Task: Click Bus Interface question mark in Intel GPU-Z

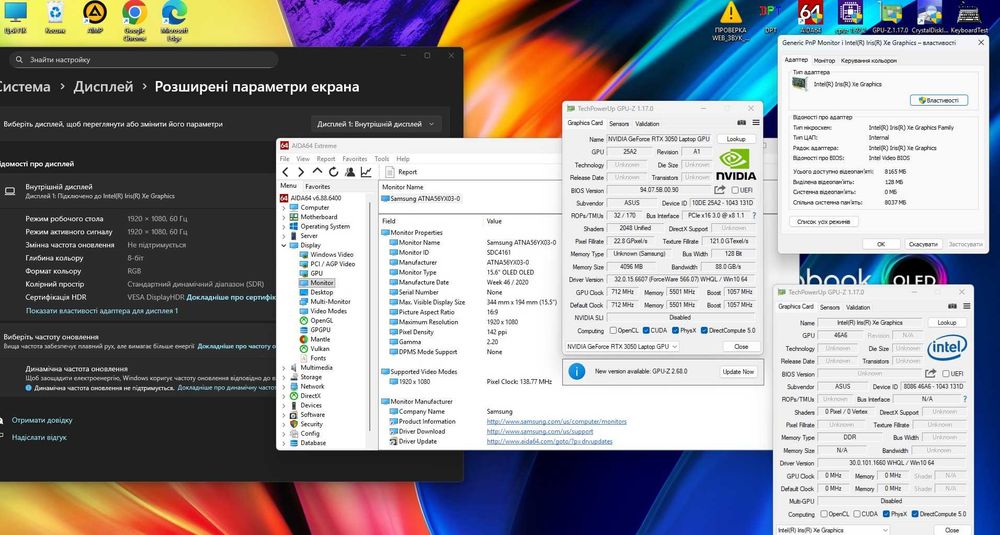Action: click(965, 399)
